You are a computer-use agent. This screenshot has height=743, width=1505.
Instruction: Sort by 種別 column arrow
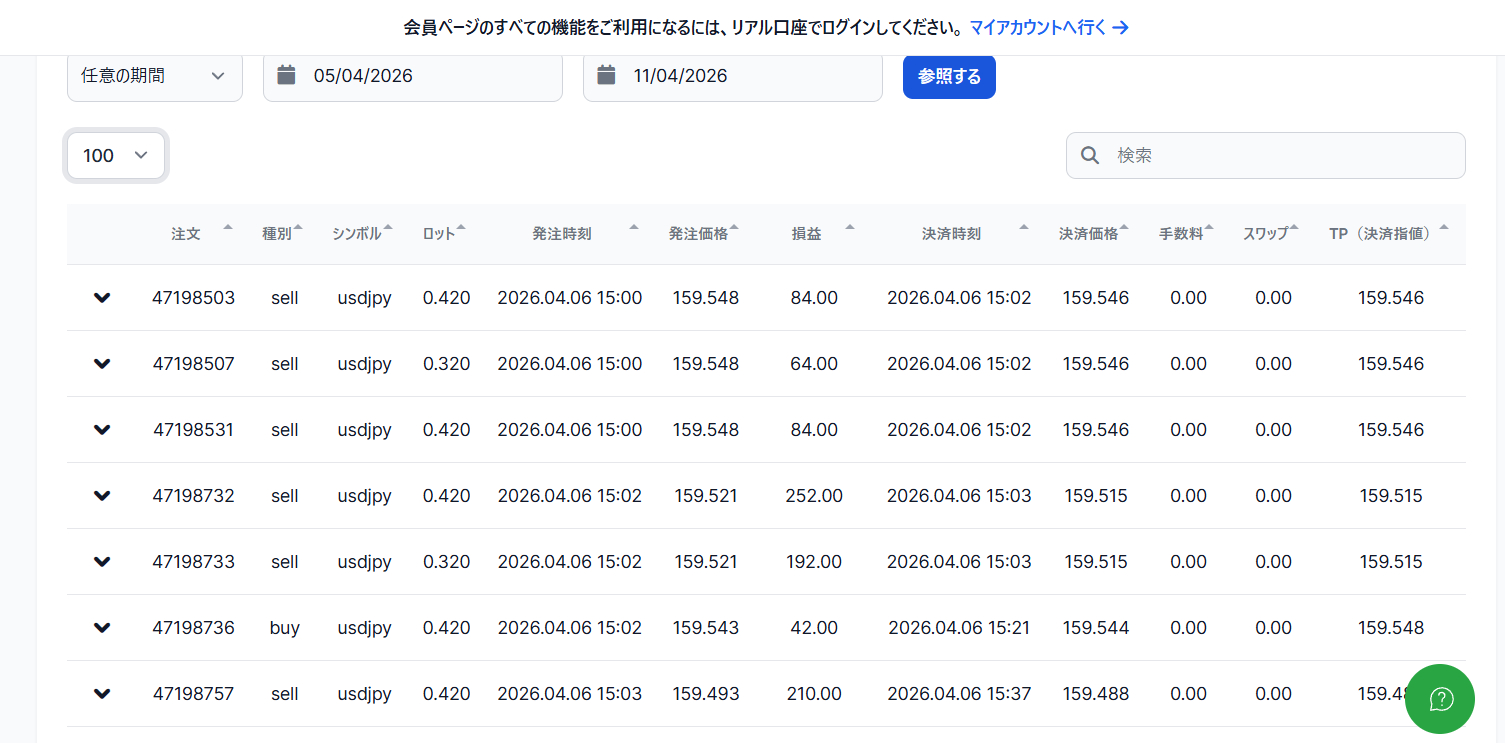coord(298,228)
